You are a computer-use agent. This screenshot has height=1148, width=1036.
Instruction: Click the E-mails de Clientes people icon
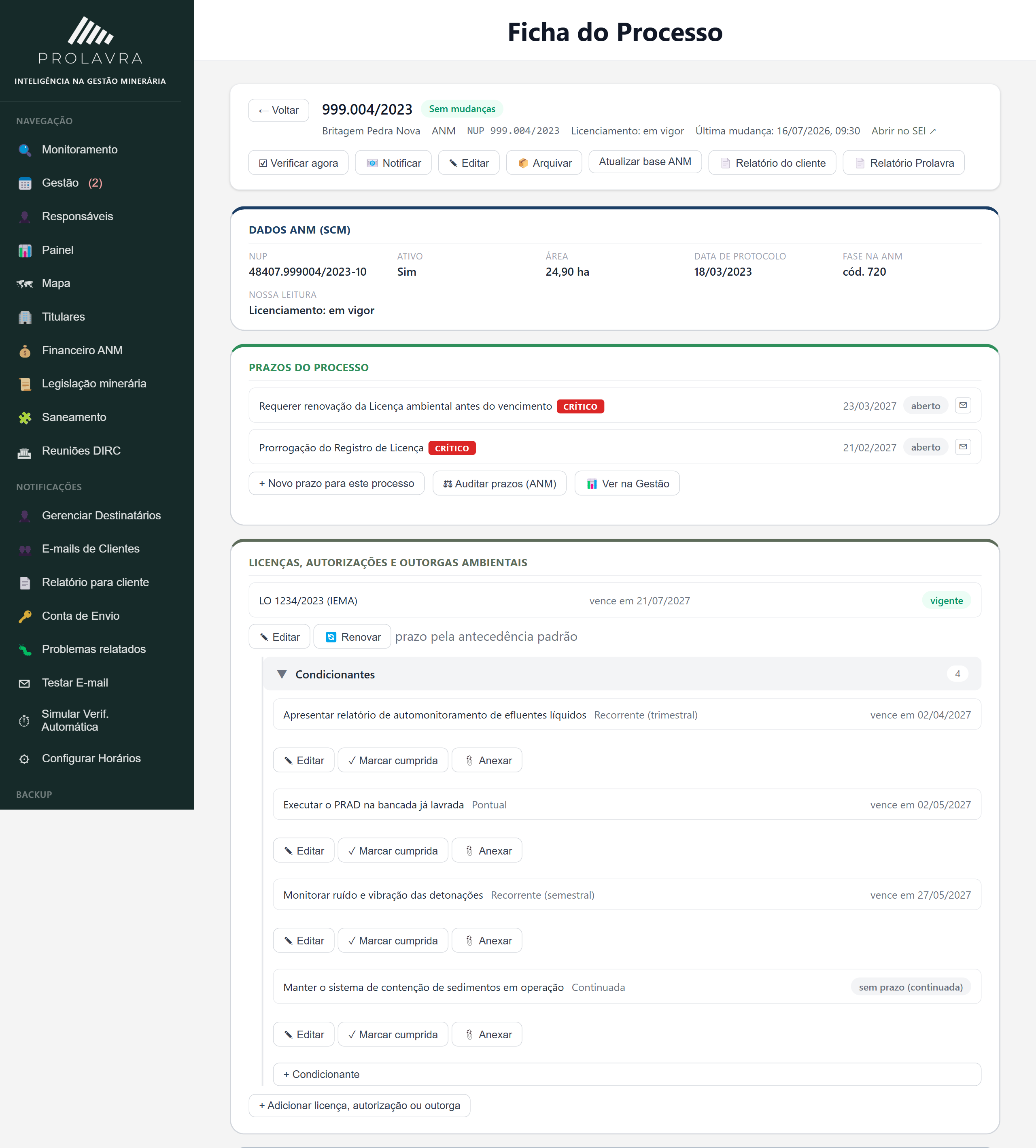pyautogui.click(x=24, y=550)
